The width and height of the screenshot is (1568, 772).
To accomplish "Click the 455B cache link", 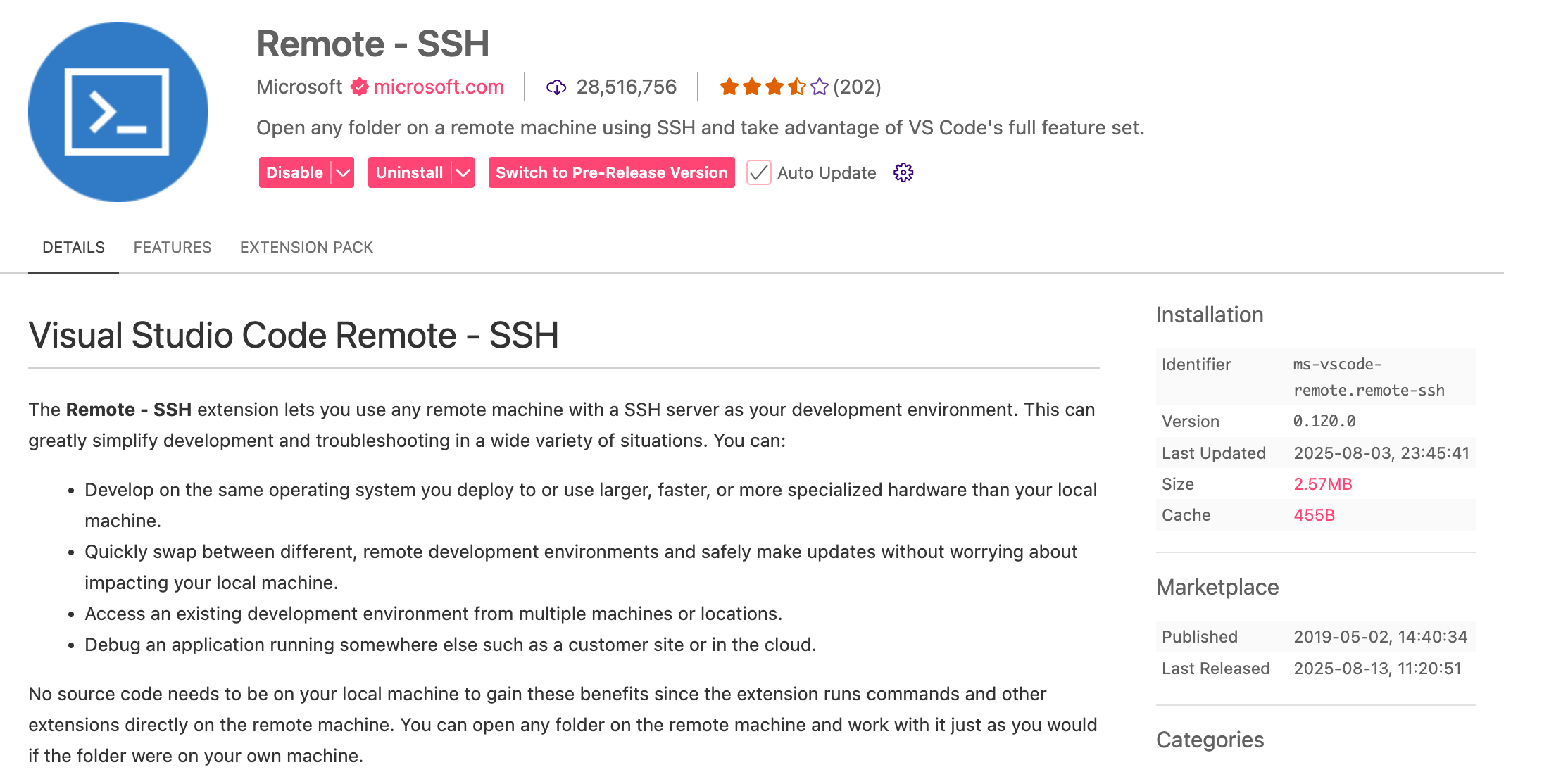I will (1314, 515).
